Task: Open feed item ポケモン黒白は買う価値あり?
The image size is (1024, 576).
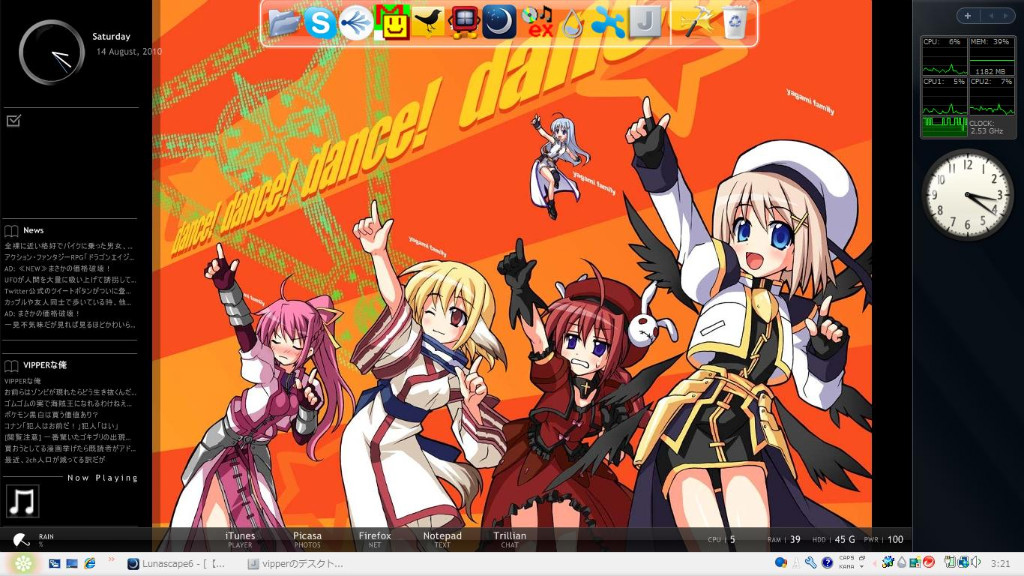Action: pyautogui.click(x=51, y=415)
